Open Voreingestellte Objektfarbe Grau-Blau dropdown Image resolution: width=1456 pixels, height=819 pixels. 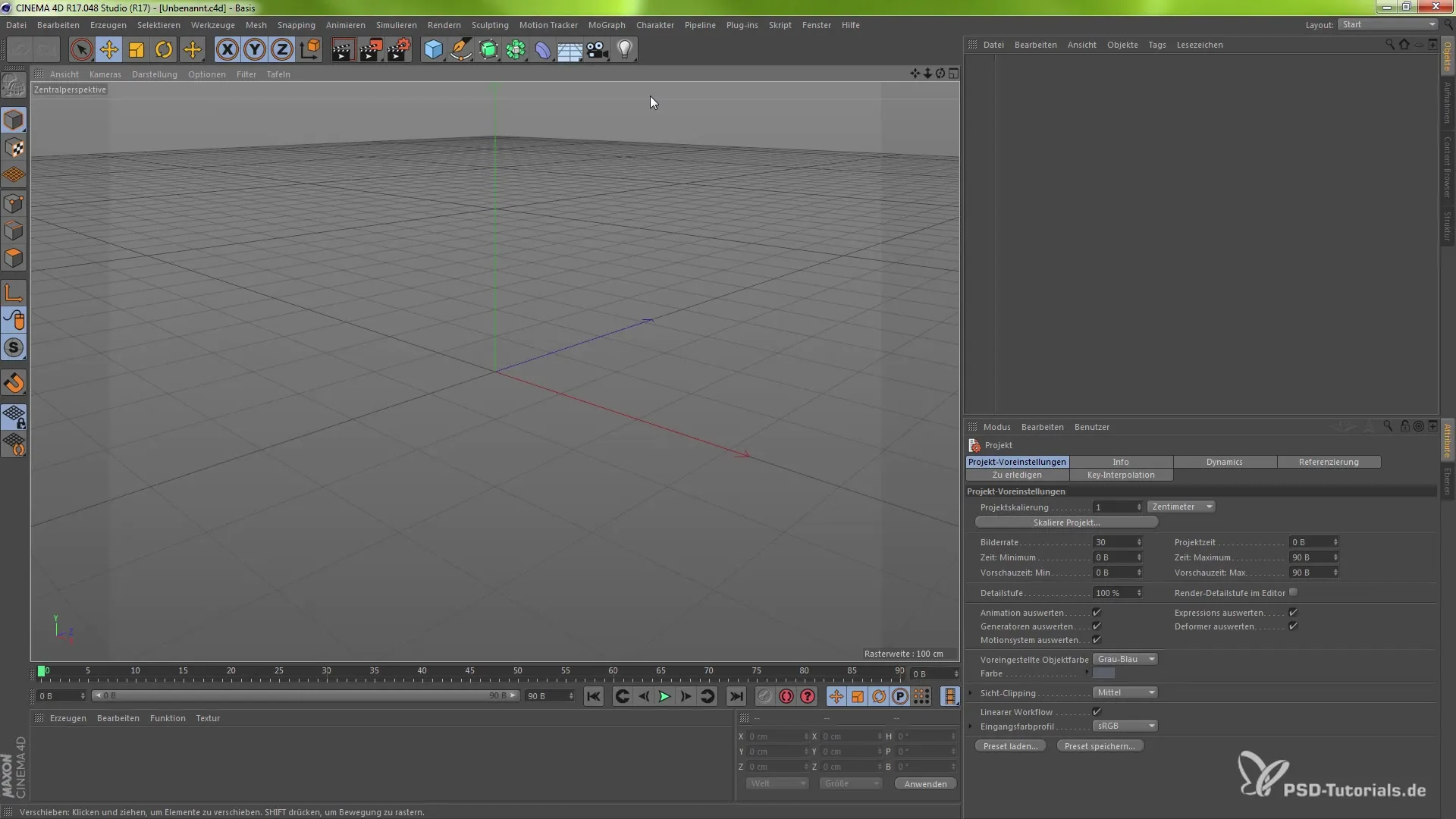click(1125, 659)
